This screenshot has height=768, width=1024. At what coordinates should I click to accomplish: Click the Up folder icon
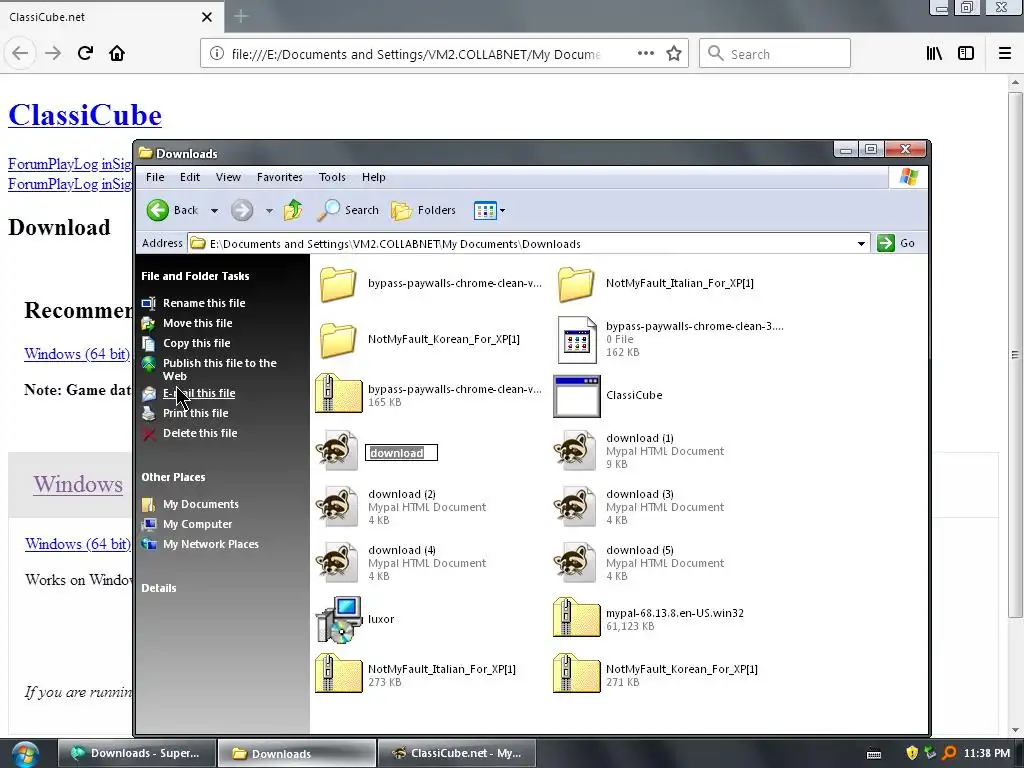tap(293, 210)
